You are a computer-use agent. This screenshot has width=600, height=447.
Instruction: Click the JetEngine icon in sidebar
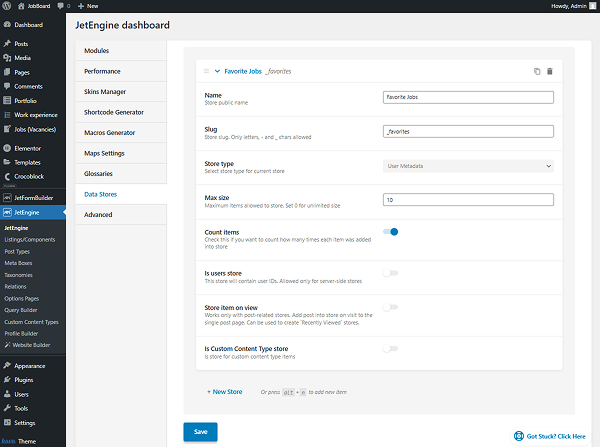pos(7,212)
